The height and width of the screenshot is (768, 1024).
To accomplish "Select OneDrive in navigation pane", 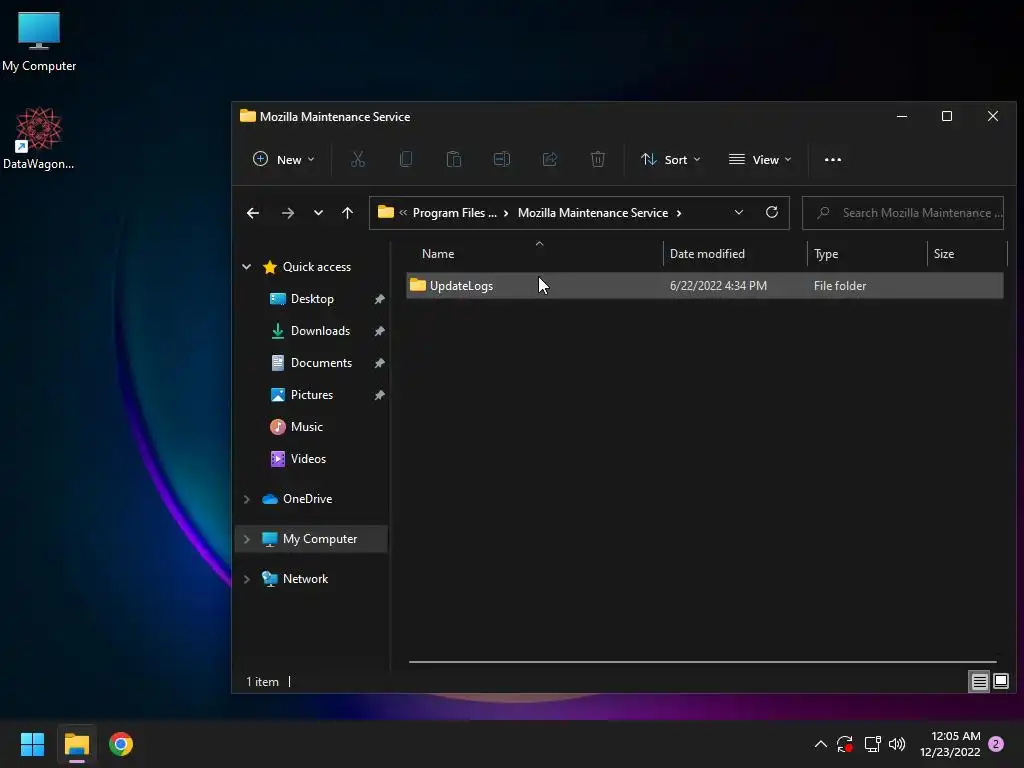I will click(307, 499).
